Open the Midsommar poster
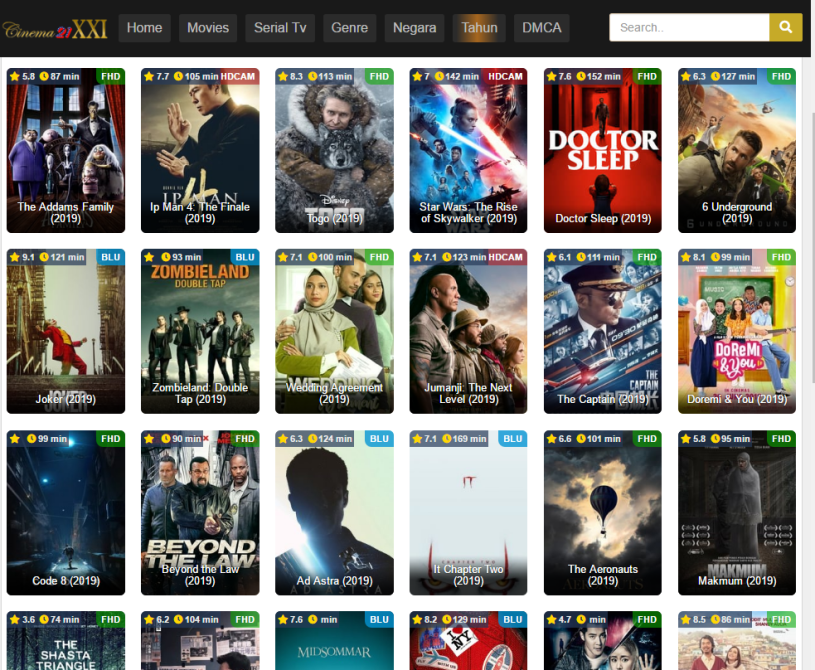The width and height of the screenshot is (815, 670). (334, 640)
